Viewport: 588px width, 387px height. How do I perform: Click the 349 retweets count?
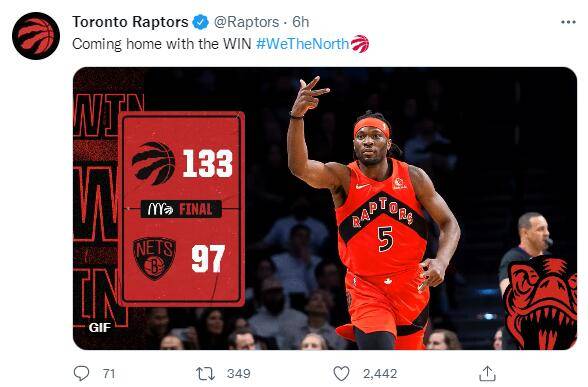tap(238, 374)
